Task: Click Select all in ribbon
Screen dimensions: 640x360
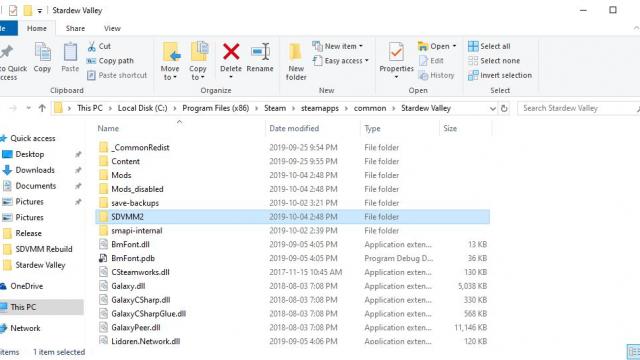Action: 489,46
